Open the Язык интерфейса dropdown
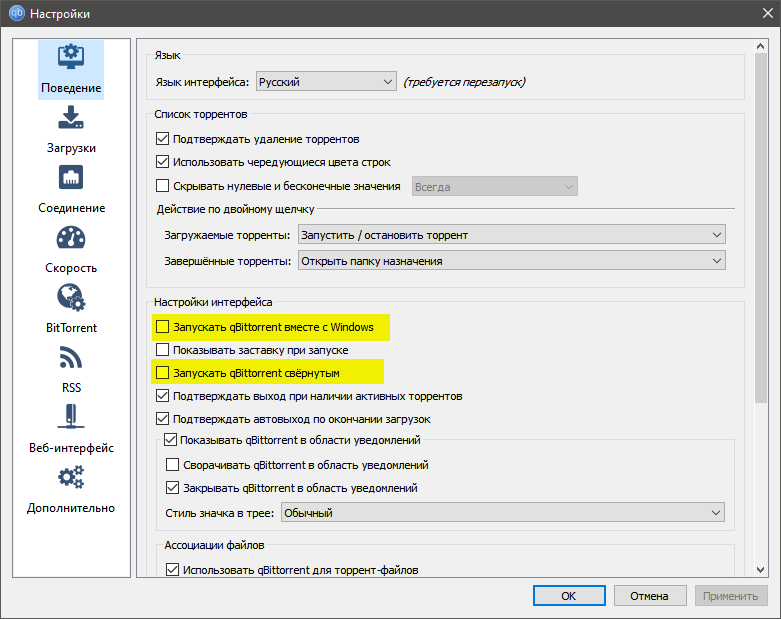Viewport: 781px width, 619px height. (x=326, y=82)
